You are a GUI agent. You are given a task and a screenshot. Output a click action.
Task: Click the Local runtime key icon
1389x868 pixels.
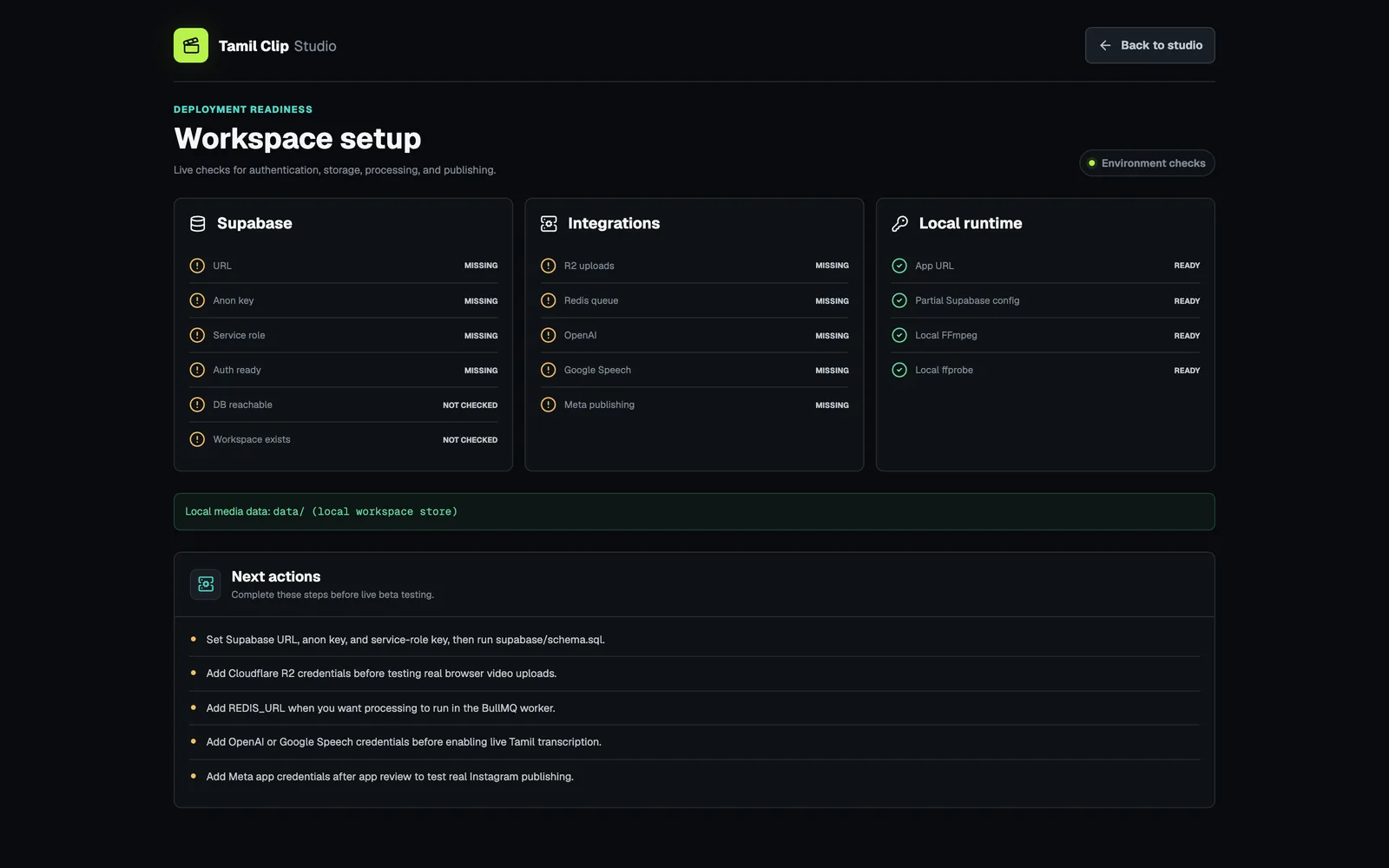point(900,224)
